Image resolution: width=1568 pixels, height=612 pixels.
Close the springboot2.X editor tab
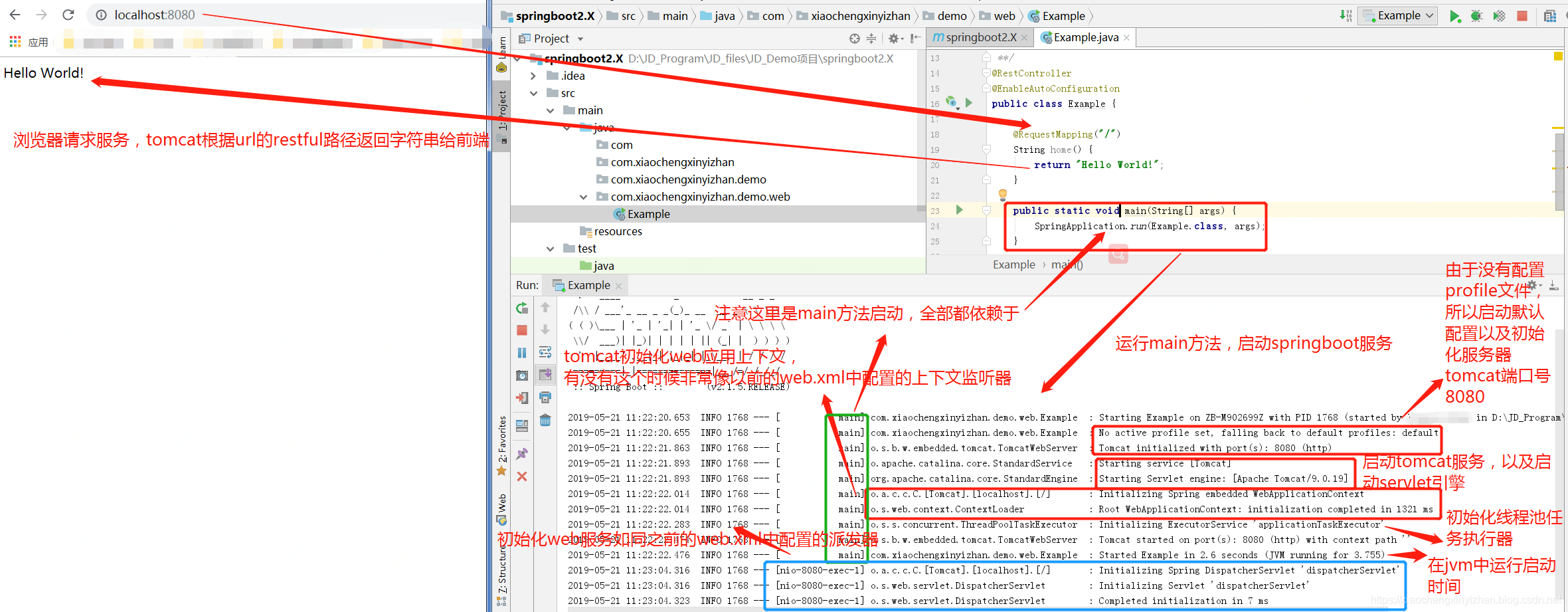[1025, 38]
